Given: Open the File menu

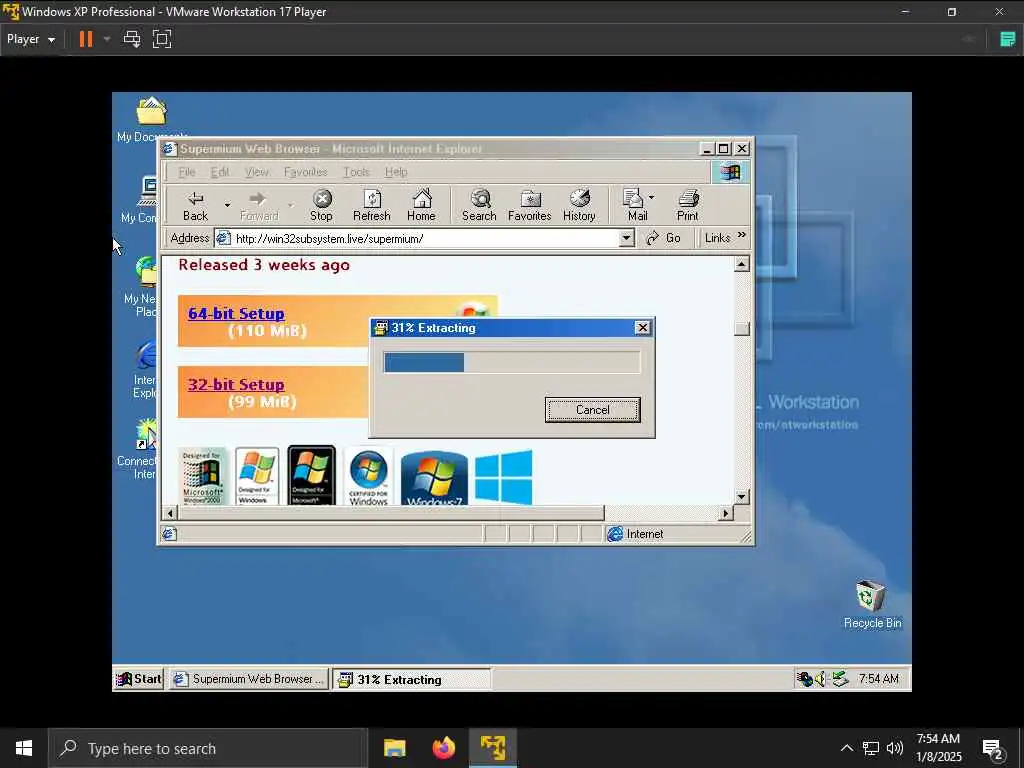Looking at the screenshot, I should pos(187,172).
